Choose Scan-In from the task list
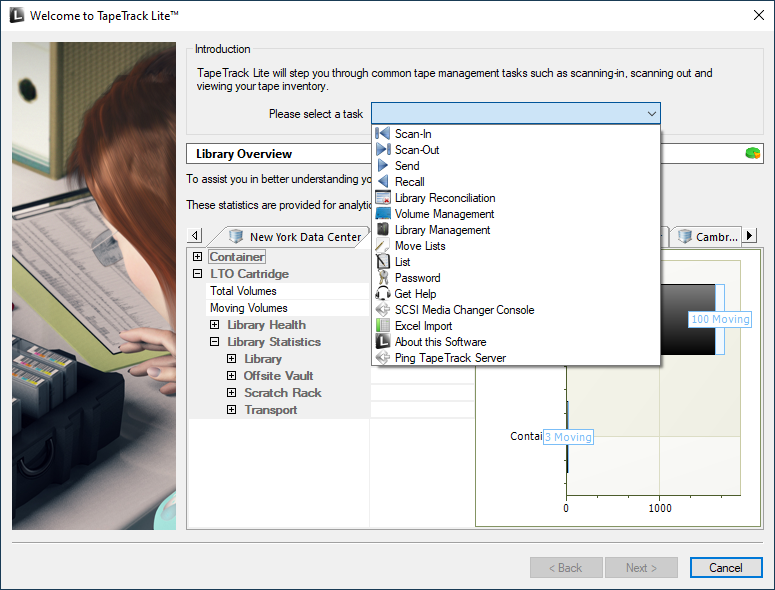The height and width of the screenshot is (590, 775). coord(516,133)
